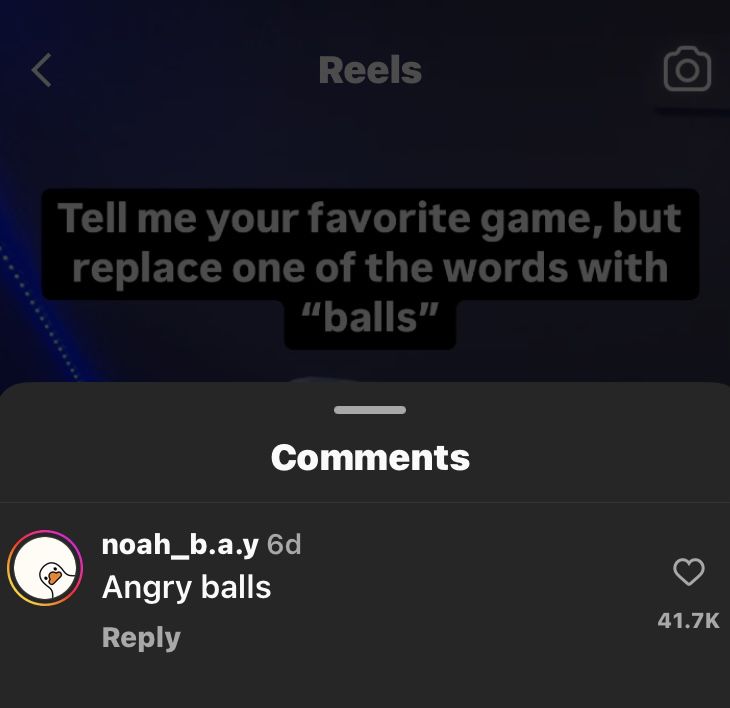Tap noah_b.a.y's duck profile picture
Viewport: 730px width, 708px height.
tap(45, 567)
